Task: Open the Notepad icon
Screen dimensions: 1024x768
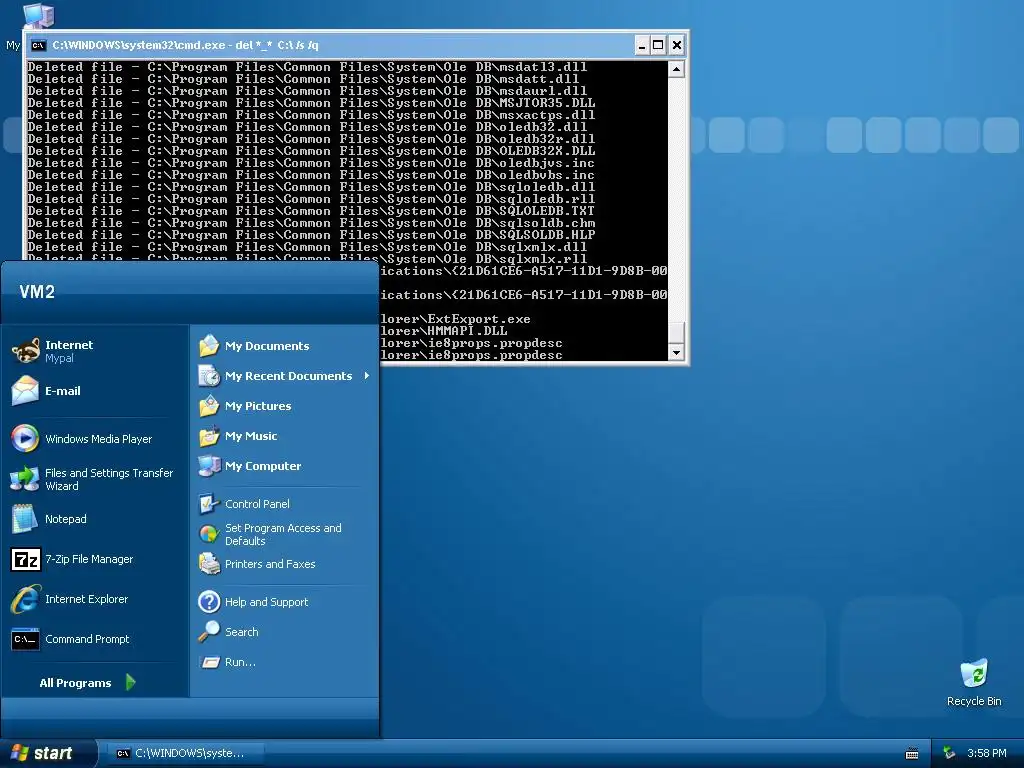Action: click(x=25, y=519)
